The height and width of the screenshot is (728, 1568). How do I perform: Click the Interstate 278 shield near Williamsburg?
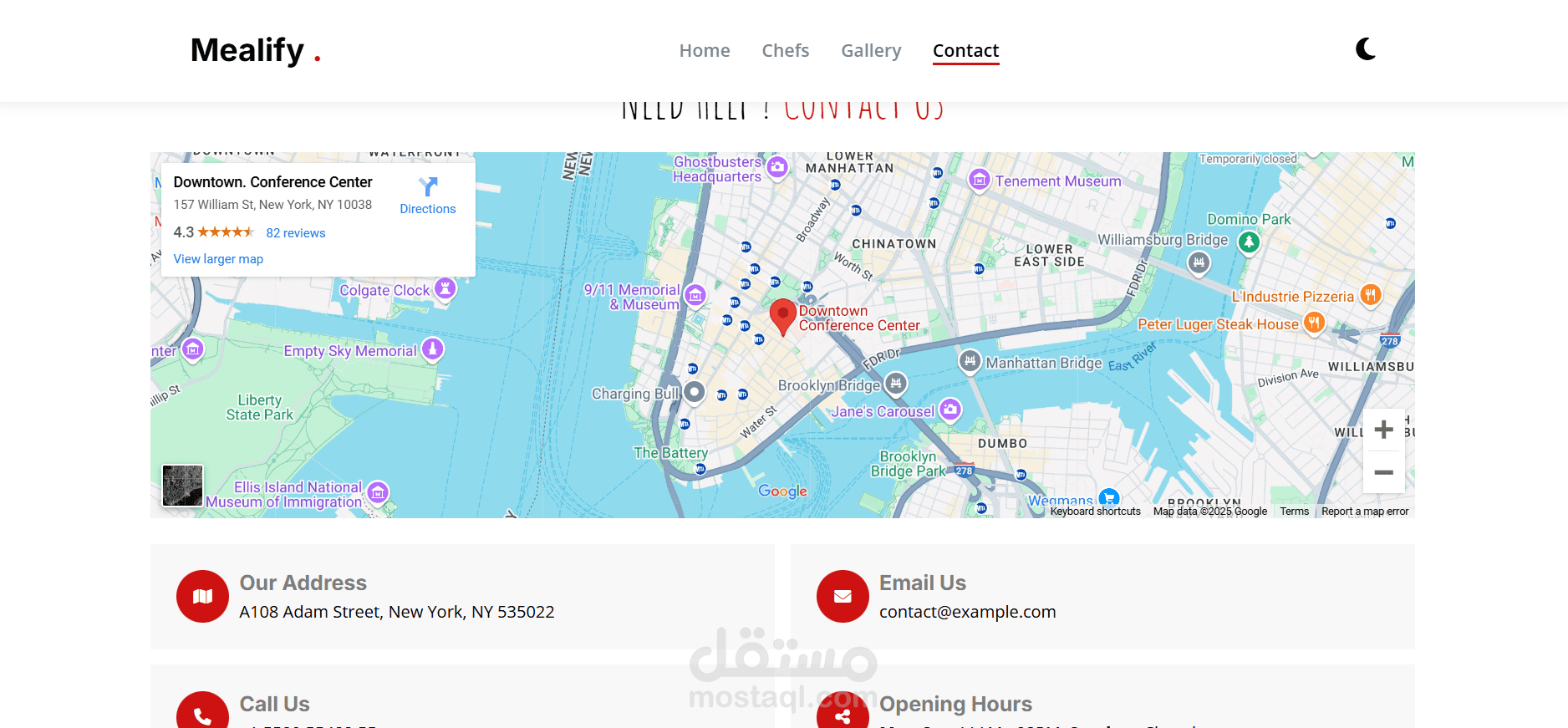click(1389, 340)
